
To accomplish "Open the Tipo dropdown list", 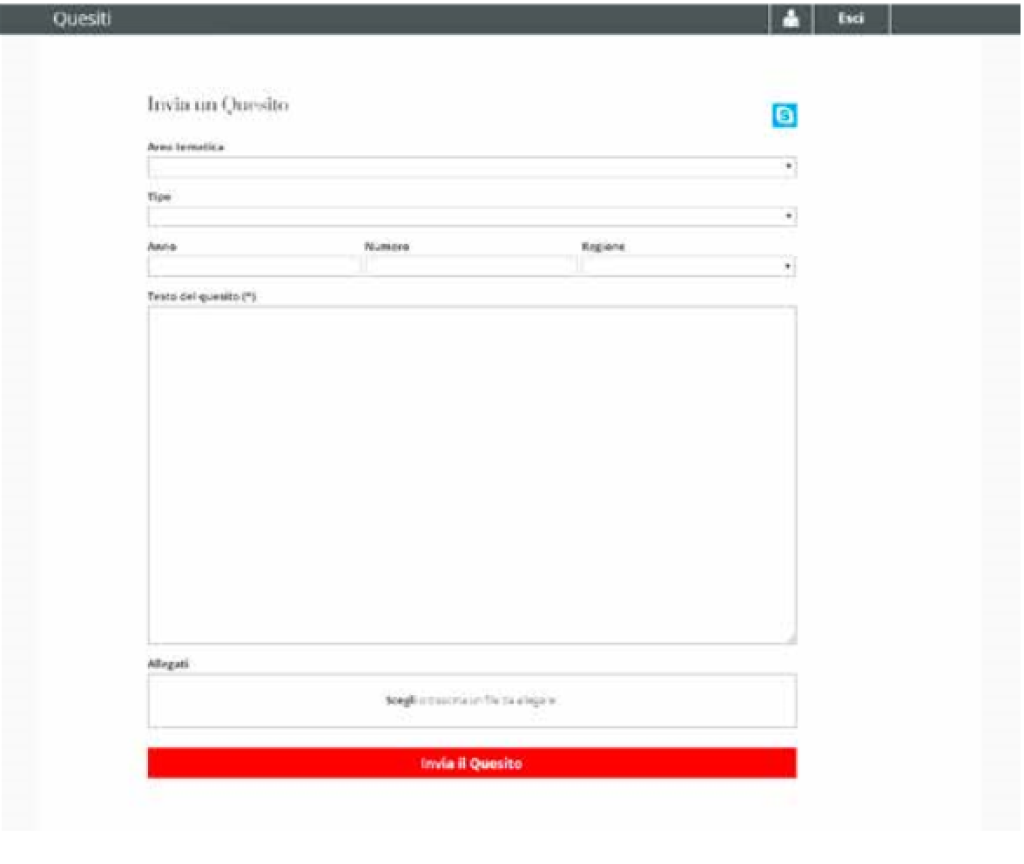I will (x=471, y=216).
